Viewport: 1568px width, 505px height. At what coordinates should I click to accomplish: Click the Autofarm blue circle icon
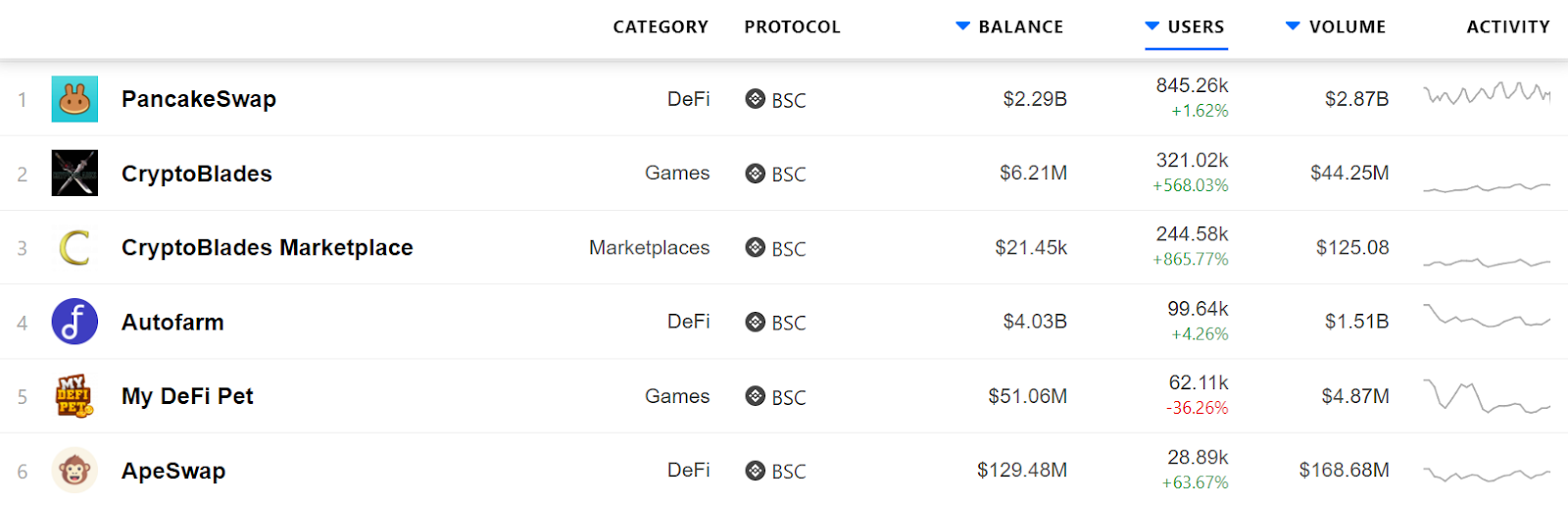(74, 322)
